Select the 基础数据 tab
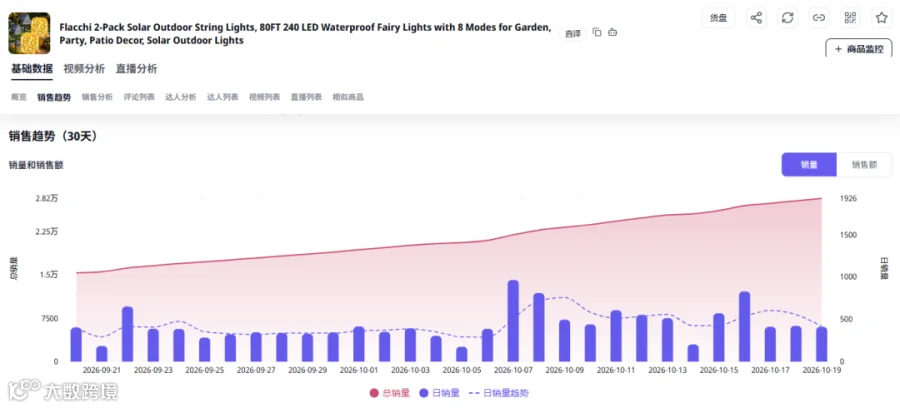Image resolution: width=900 pixels, height=408 pixels. [32, 69]
